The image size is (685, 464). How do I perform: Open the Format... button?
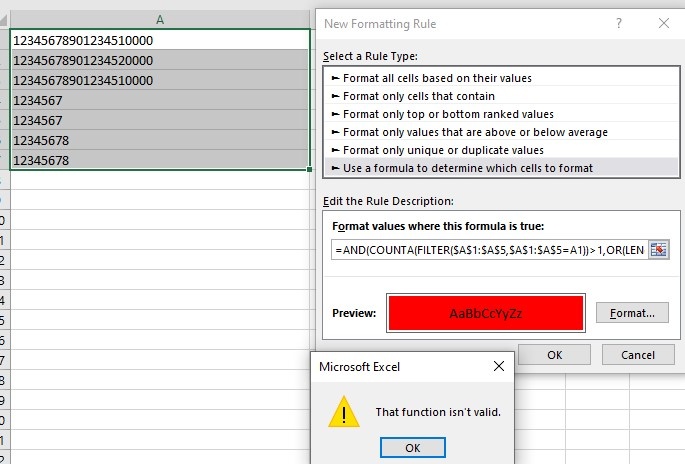(632, 313)
